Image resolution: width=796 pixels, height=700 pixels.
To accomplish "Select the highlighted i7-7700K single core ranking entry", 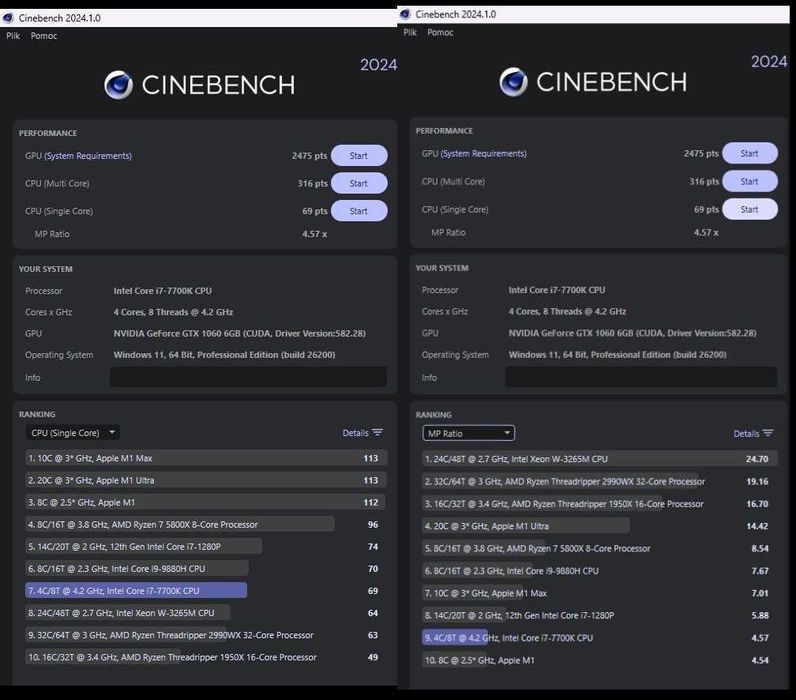I will (x=206, y=590).
